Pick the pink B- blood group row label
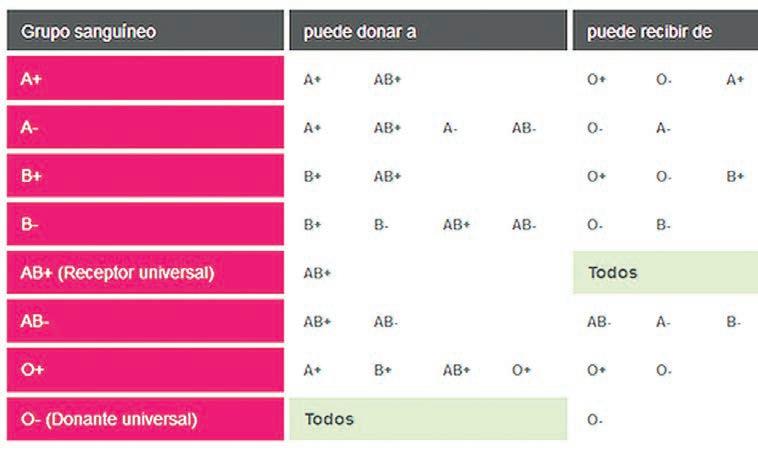Screen dimensions: 758x453 (x=145, y=225)
